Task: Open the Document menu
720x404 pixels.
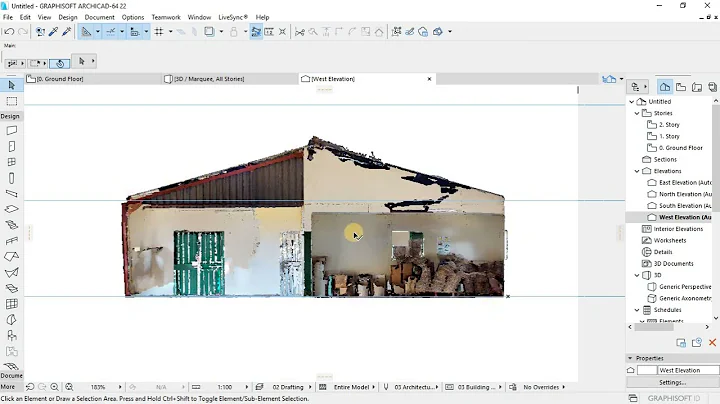Action: (x=99, y=17)
